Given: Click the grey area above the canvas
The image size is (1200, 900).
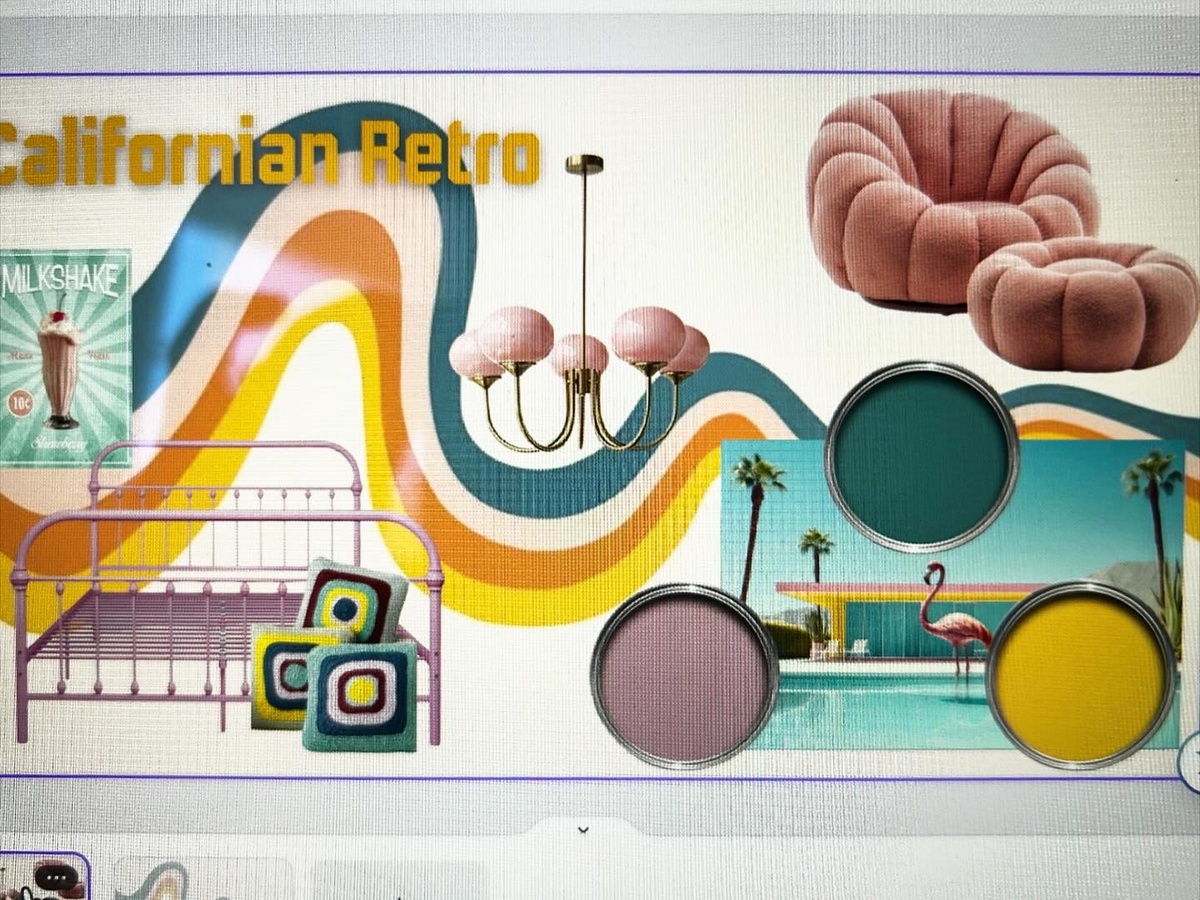Looking at the screenshot, I should click(600, 42).
